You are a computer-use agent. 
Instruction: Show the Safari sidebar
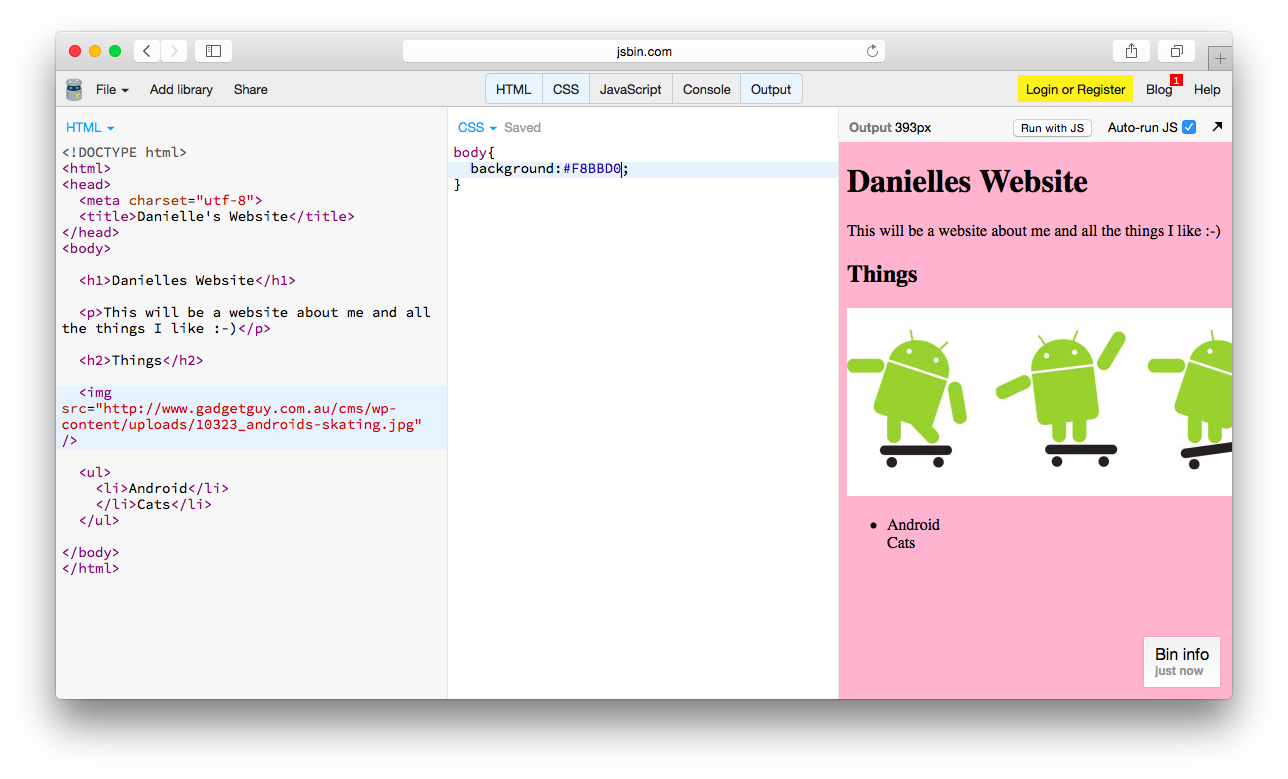click(x=213, y=51)
